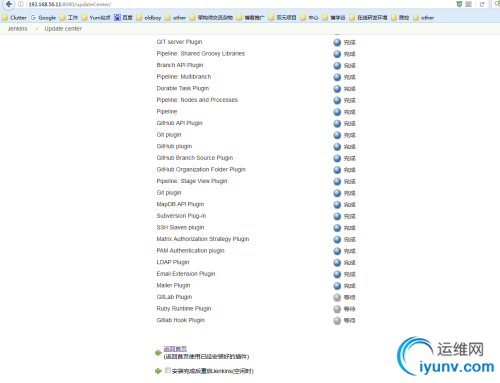Click the status ball for Pipeline: Multibranch
The width and height of the screenshot is (500, 383).
click(337, 77)
